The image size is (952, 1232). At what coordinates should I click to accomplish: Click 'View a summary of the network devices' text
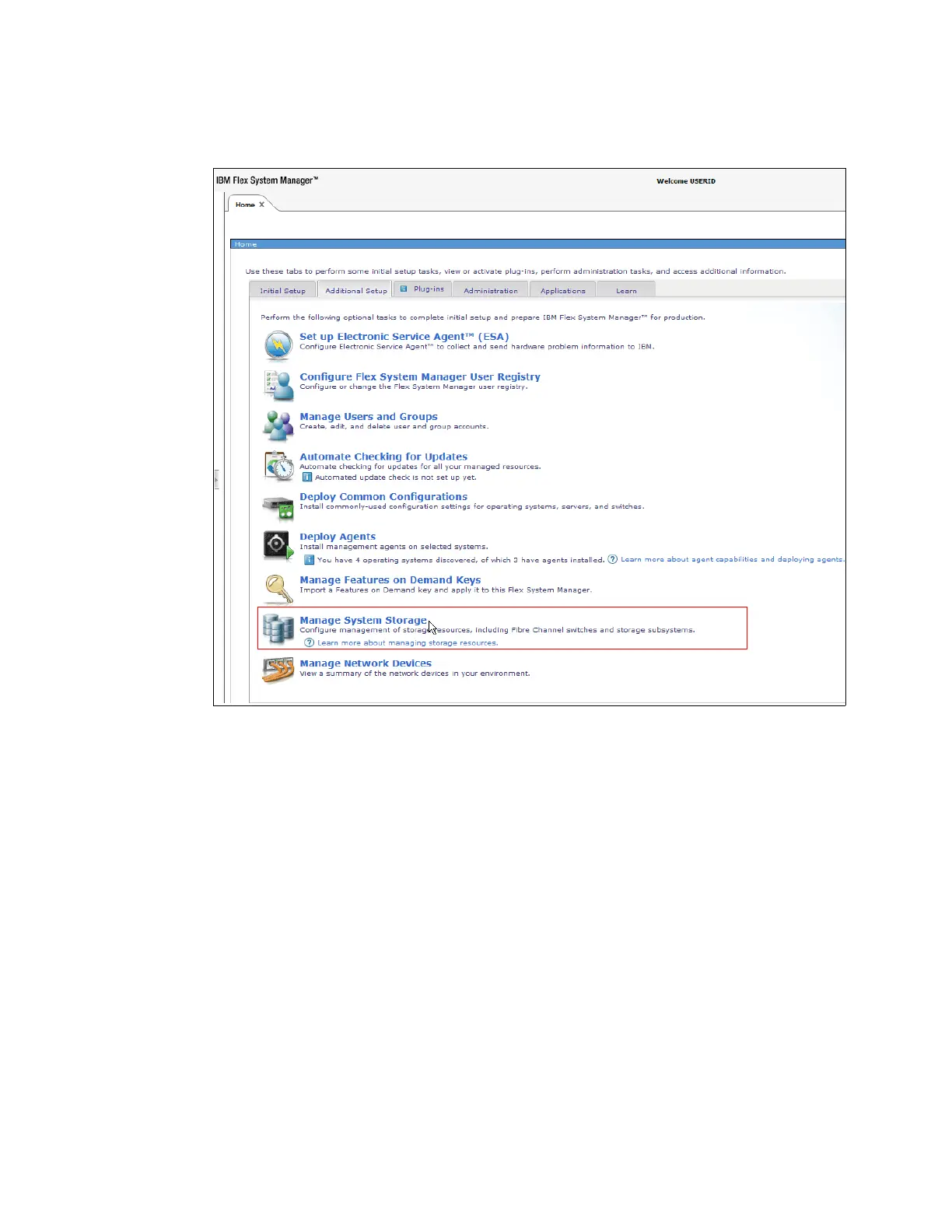pyautogui.click(x=415, y=674)
